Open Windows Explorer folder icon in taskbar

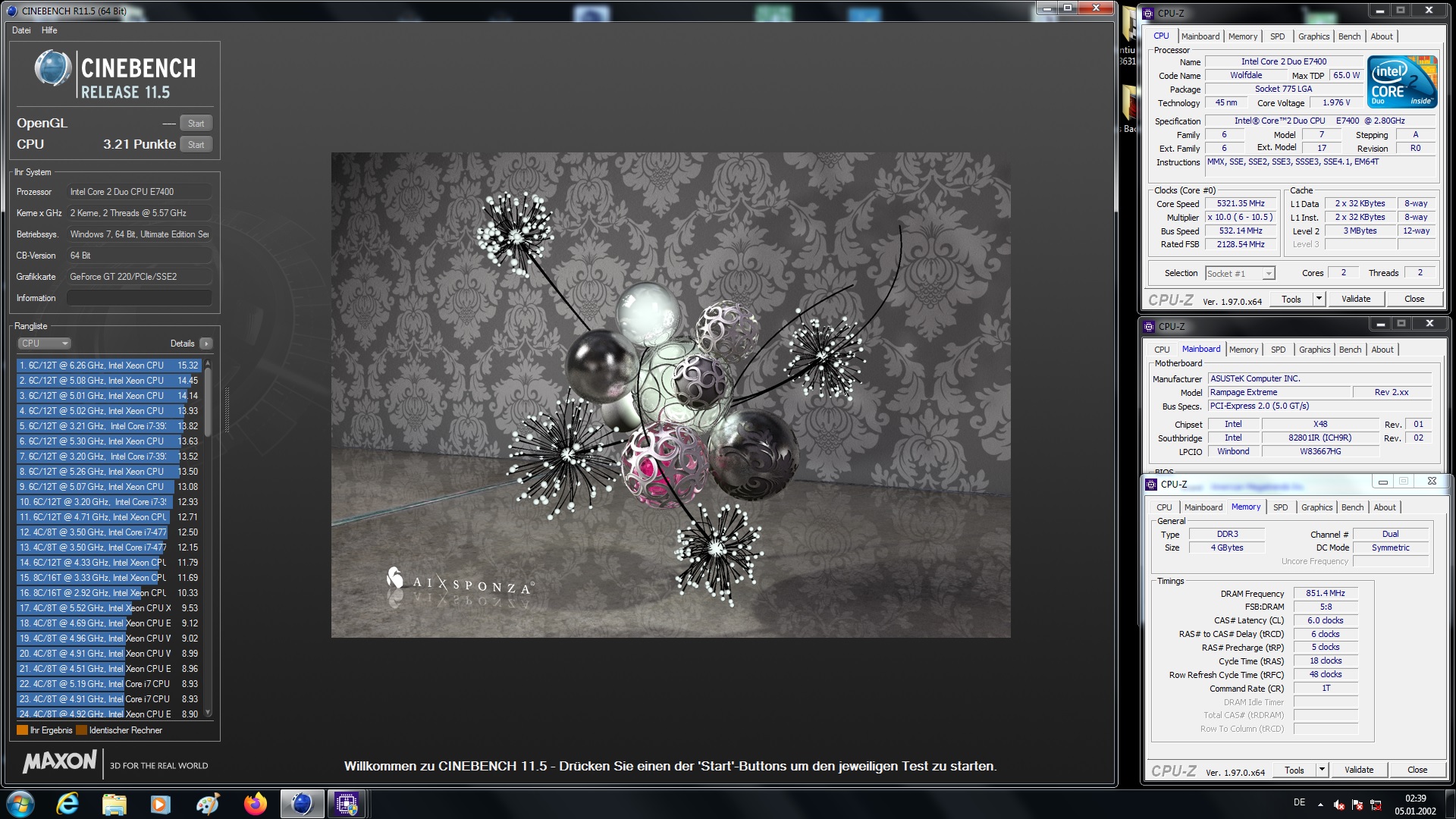pyautogui.click(x=115, y=804)
